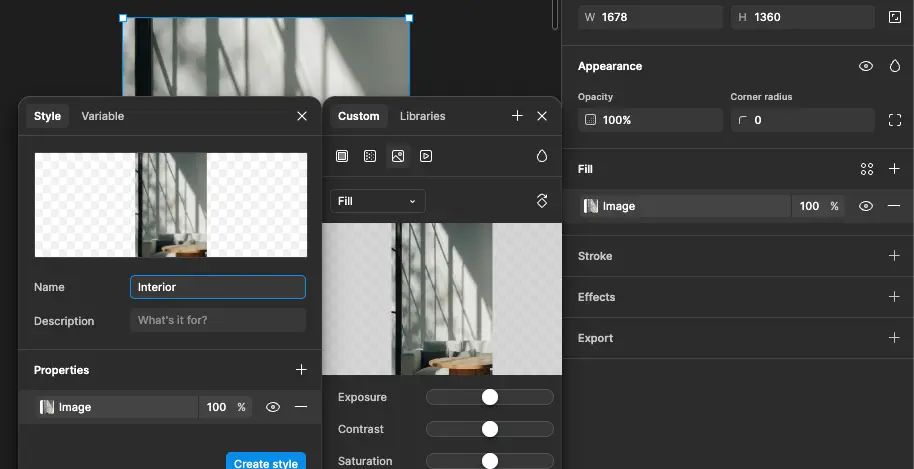The width and height of the screenshot is (914, 469).
Task: Switch to the Style tab
Action: coord(47,116)
